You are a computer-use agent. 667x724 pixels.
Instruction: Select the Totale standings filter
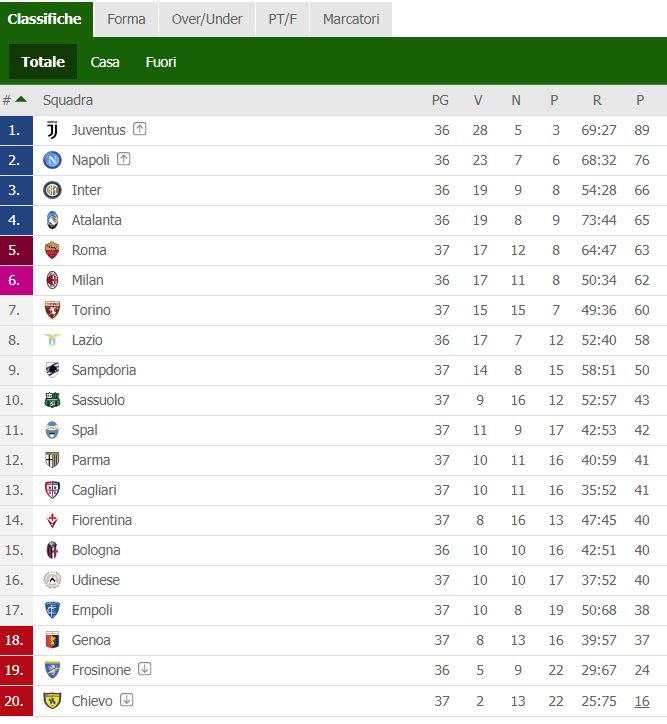tap(43, 62)
